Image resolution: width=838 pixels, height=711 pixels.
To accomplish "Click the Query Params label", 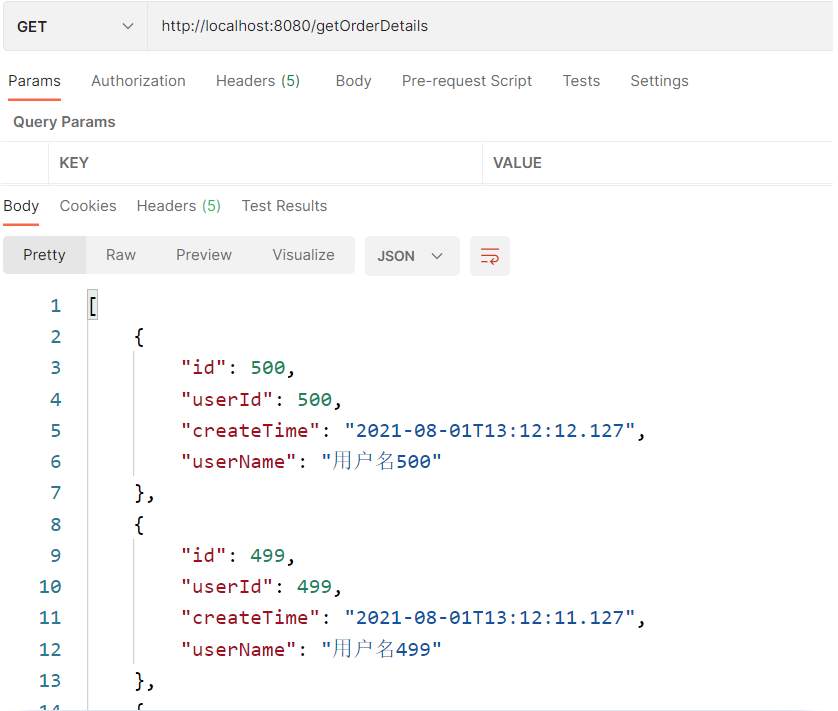I will tap(64, 122).
